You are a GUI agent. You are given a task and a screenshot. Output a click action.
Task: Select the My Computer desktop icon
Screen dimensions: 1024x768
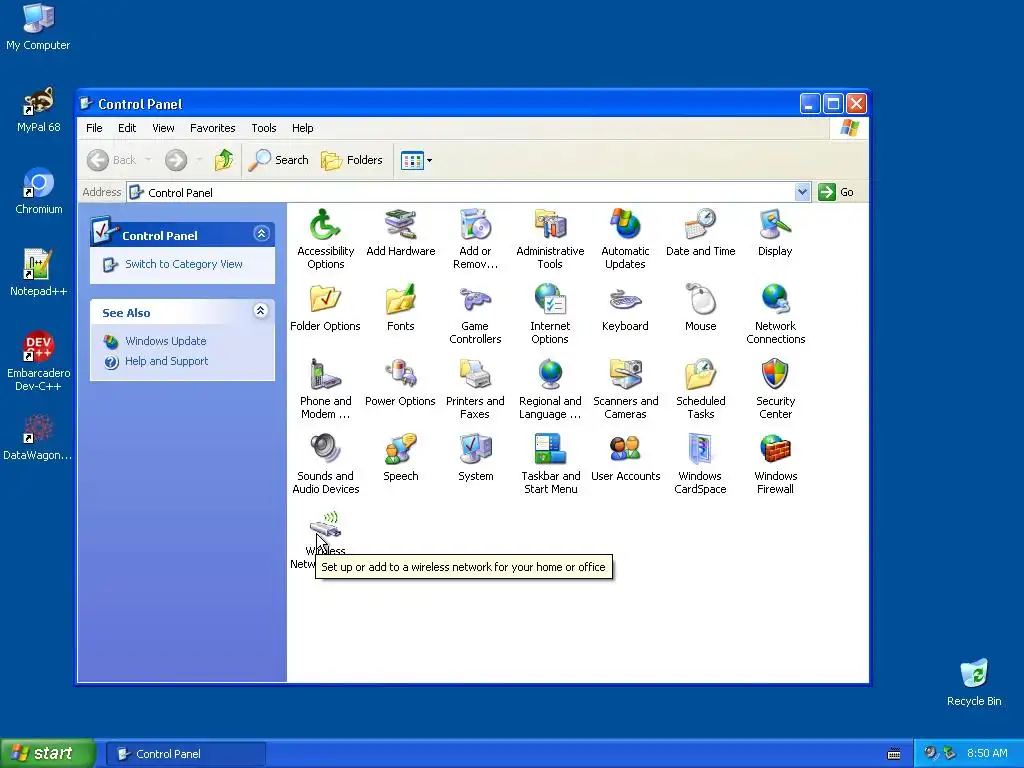(38, 27)
